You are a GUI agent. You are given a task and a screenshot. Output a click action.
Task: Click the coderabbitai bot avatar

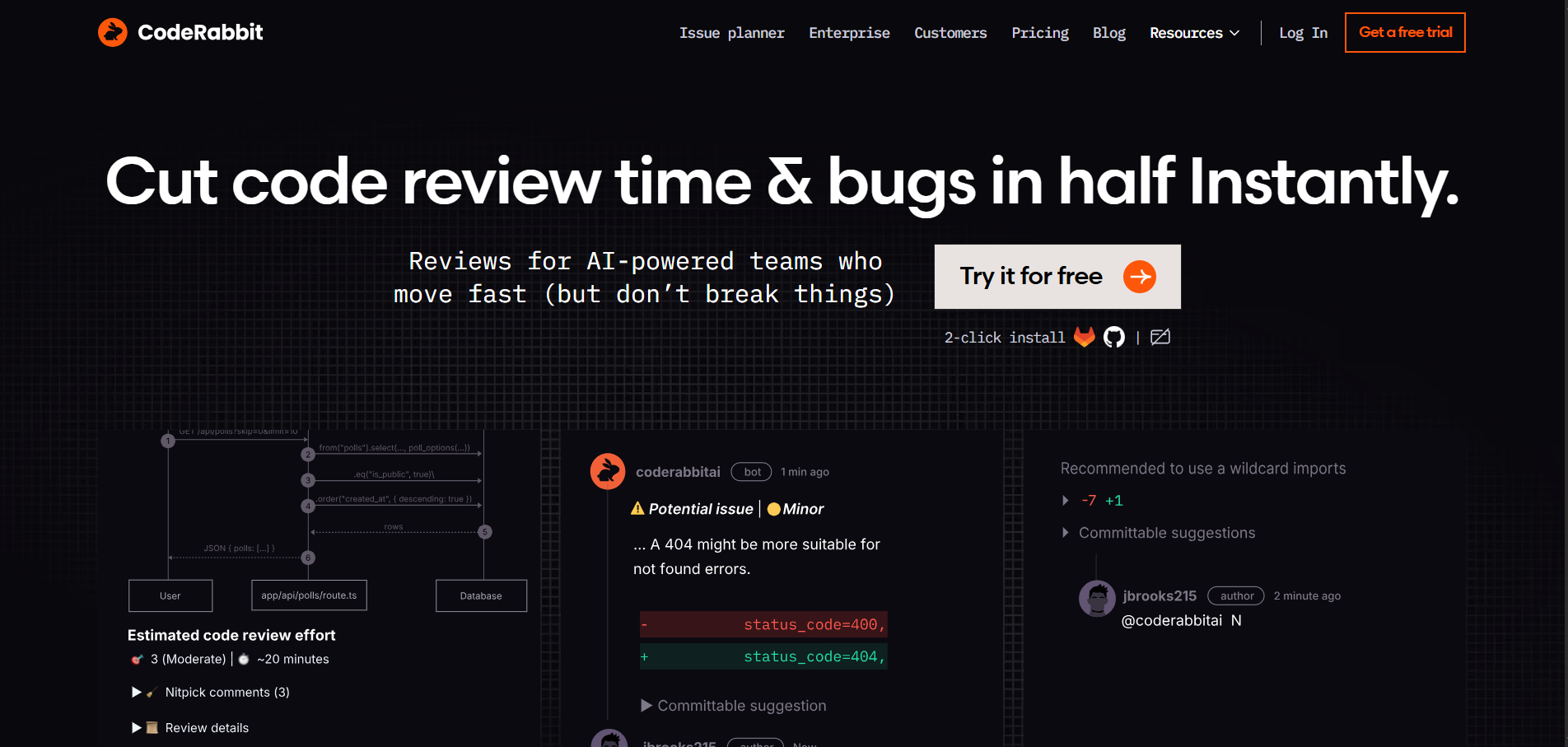607,471
